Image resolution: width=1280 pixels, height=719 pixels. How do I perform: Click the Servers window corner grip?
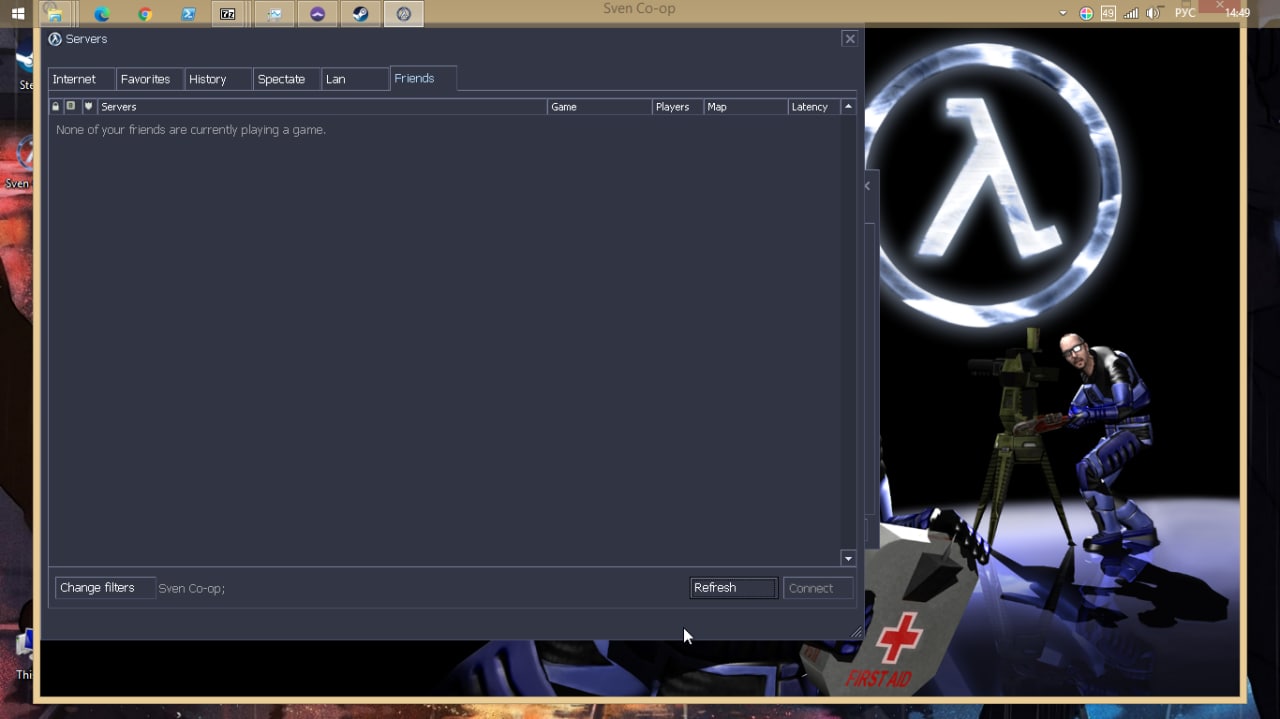(856, 632)
